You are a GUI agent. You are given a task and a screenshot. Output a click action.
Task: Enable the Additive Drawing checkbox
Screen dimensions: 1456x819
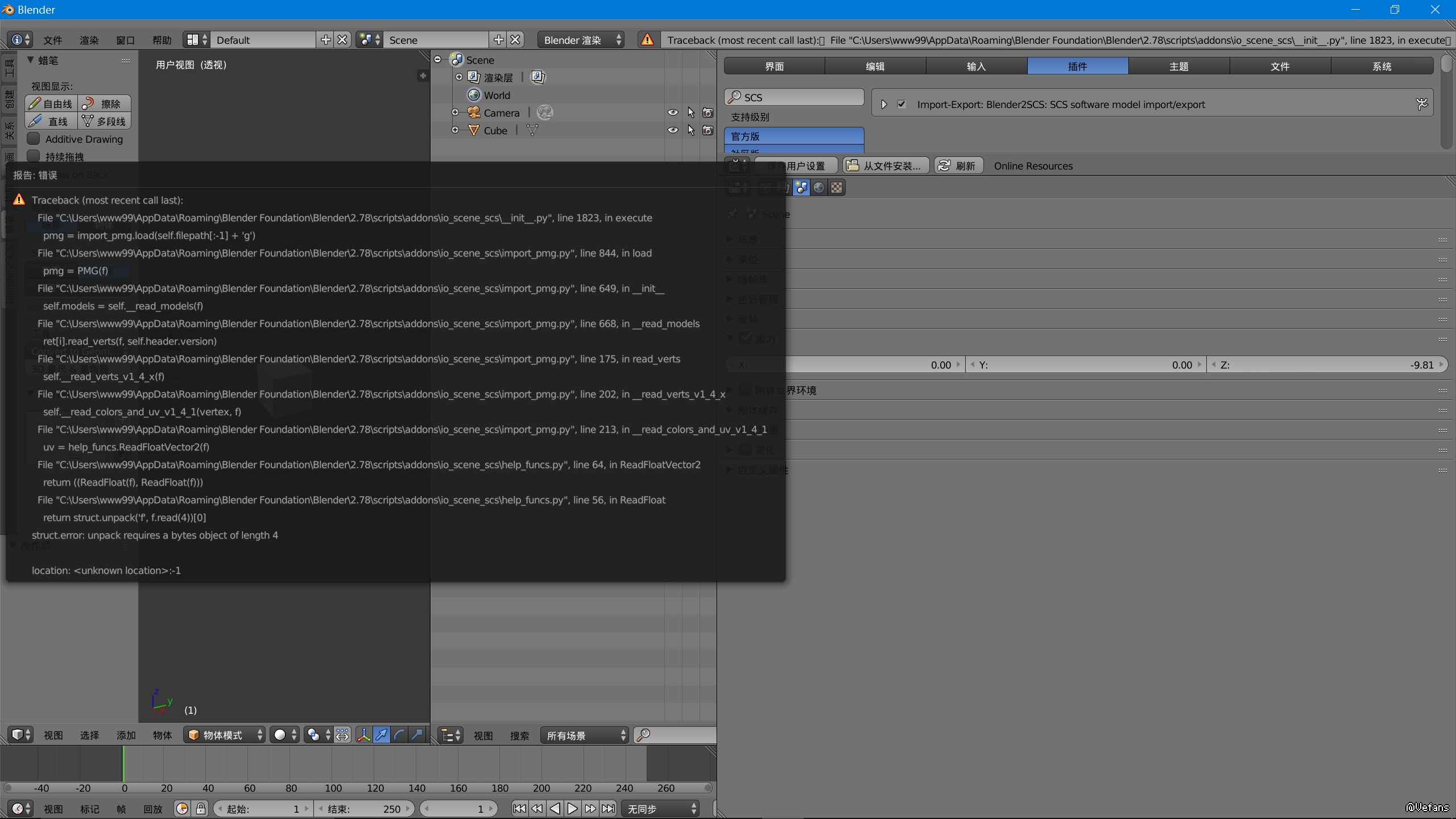click(x=34, y=139)
